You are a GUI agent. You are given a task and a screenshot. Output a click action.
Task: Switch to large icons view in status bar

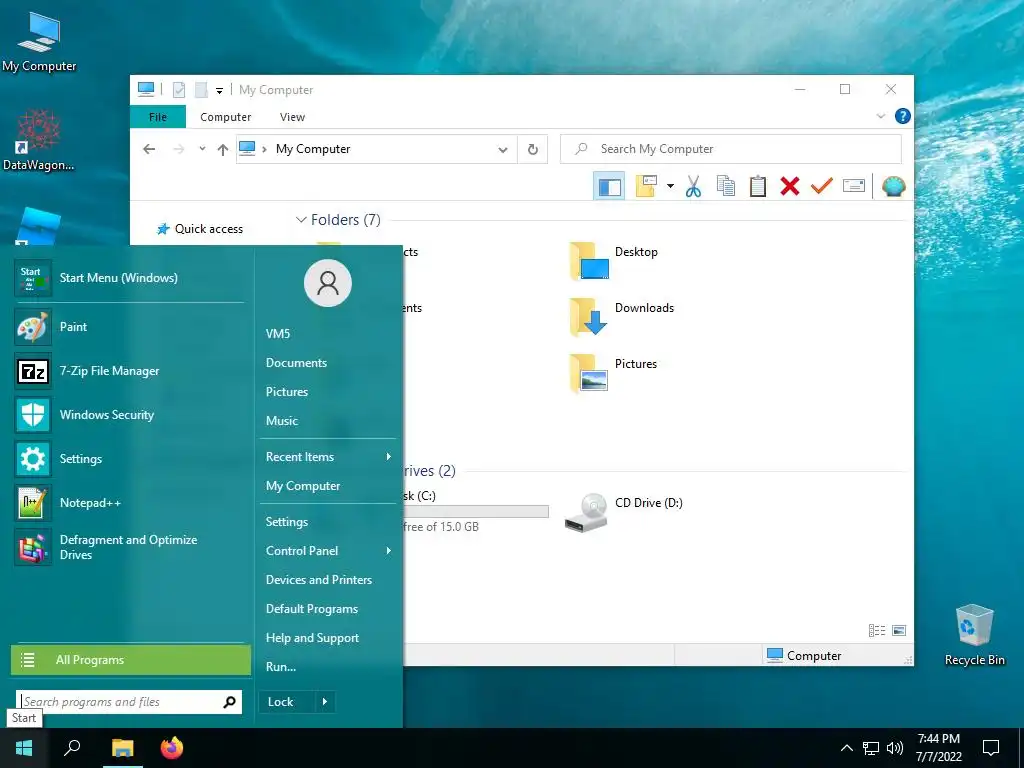pos(899,630)
